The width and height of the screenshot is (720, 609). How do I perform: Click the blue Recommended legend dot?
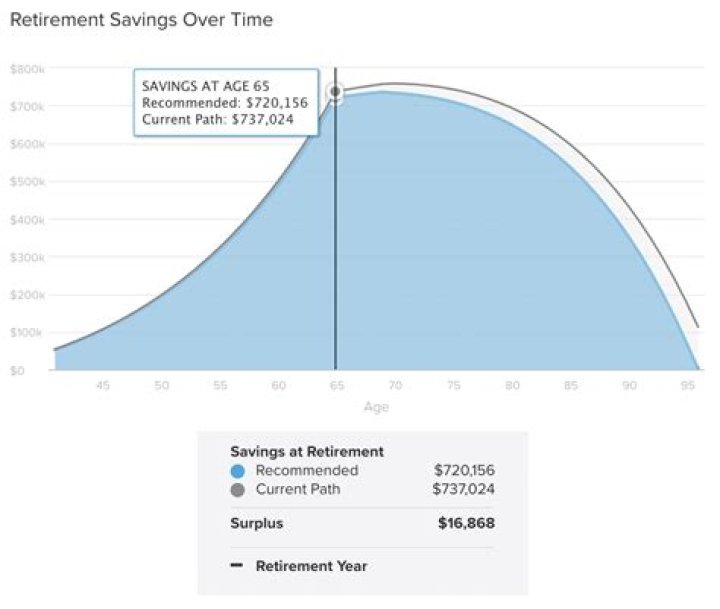tap(237, 470)
